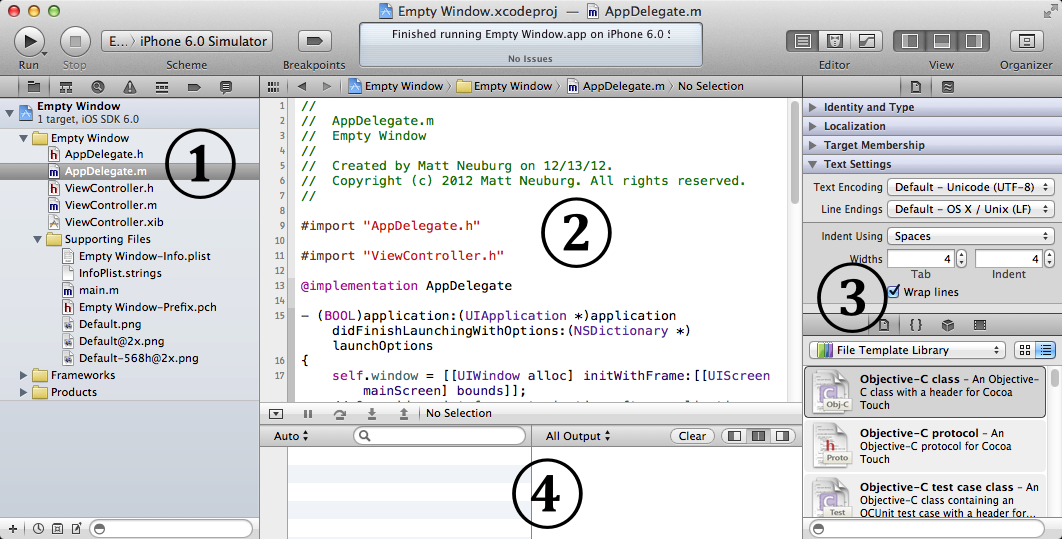Click the Indent width stepper

[x=1049, y=259]
